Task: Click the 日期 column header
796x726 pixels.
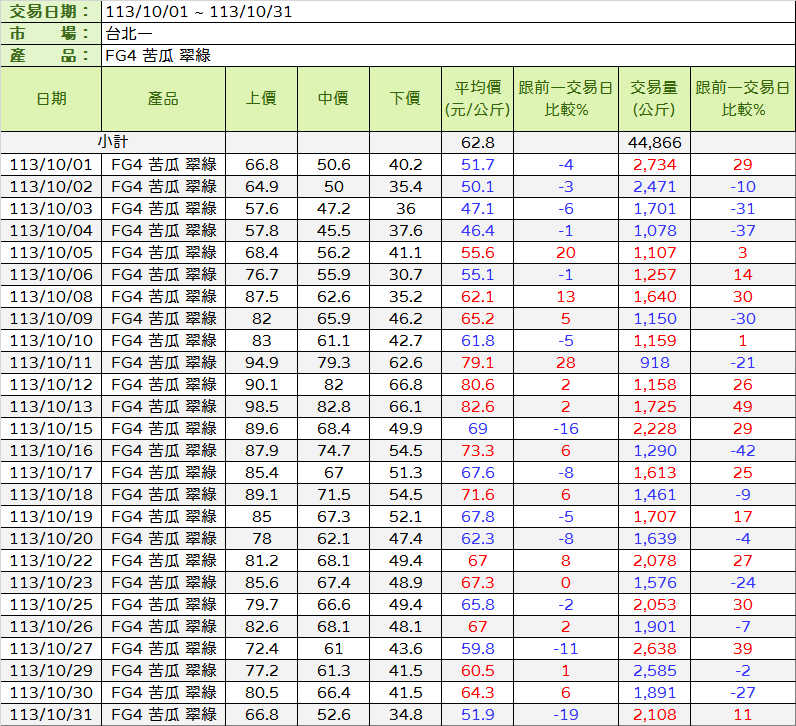Action: click(51, 98)
